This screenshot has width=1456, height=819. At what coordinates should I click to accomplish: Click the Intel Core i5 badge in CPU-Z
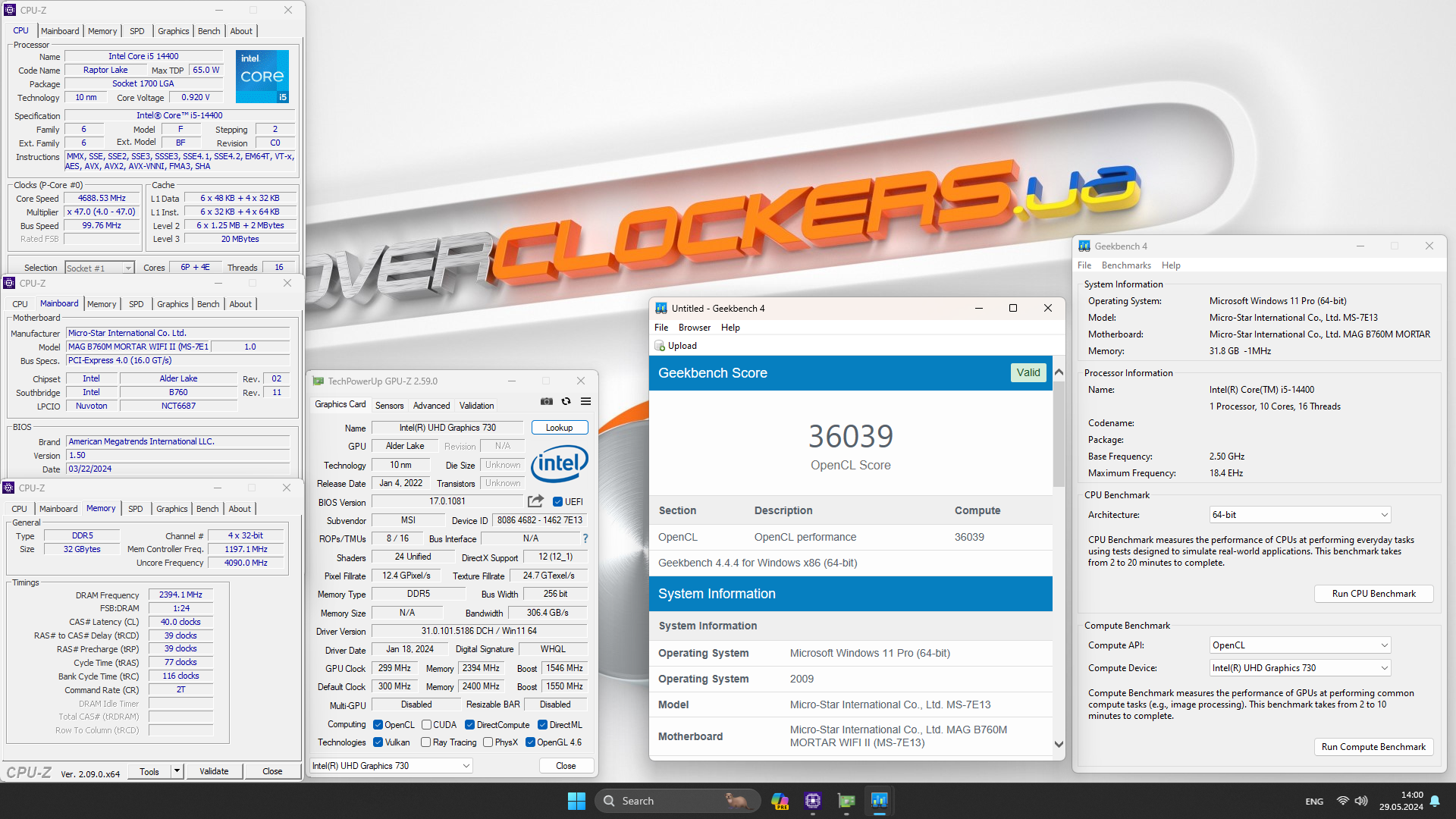(x=262, y=77)
